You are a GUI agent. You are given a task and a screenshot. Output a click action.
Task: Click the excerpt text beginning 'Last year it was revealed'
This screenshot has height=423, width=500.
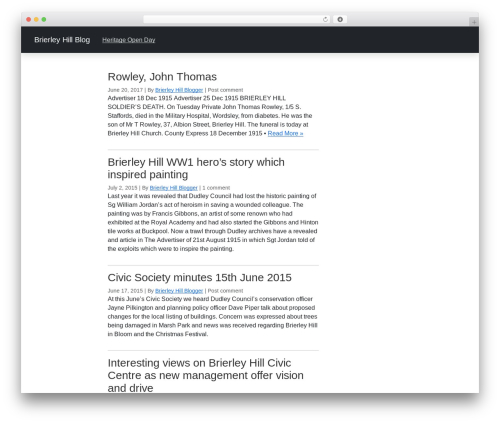tap(213, 222)
